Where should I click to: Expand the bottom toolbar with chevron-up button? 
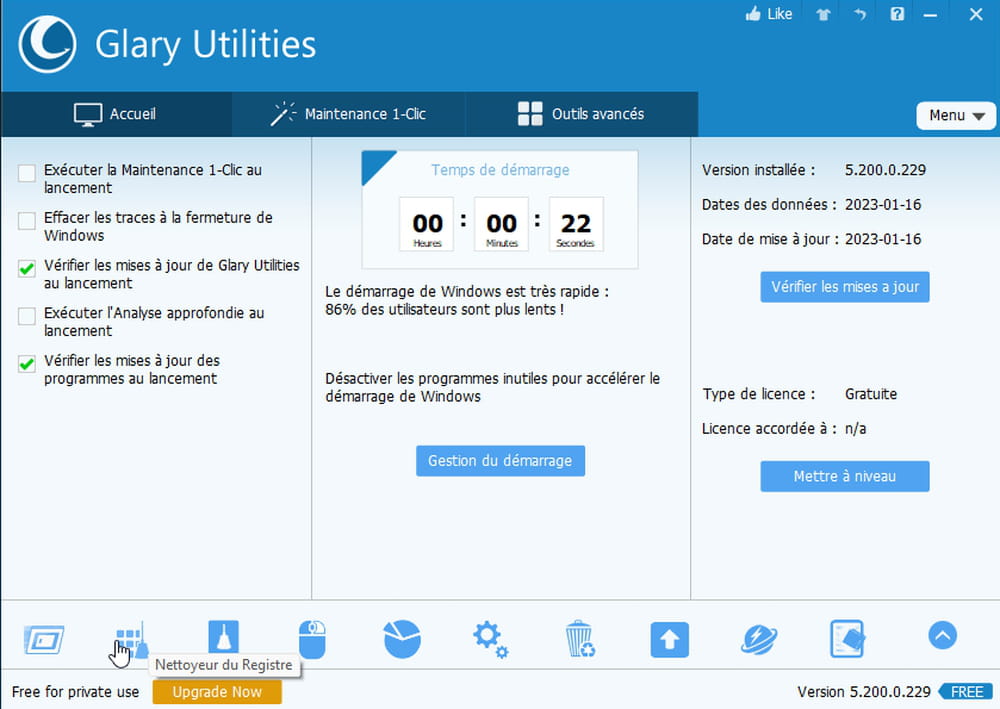[x=942, y=635]
